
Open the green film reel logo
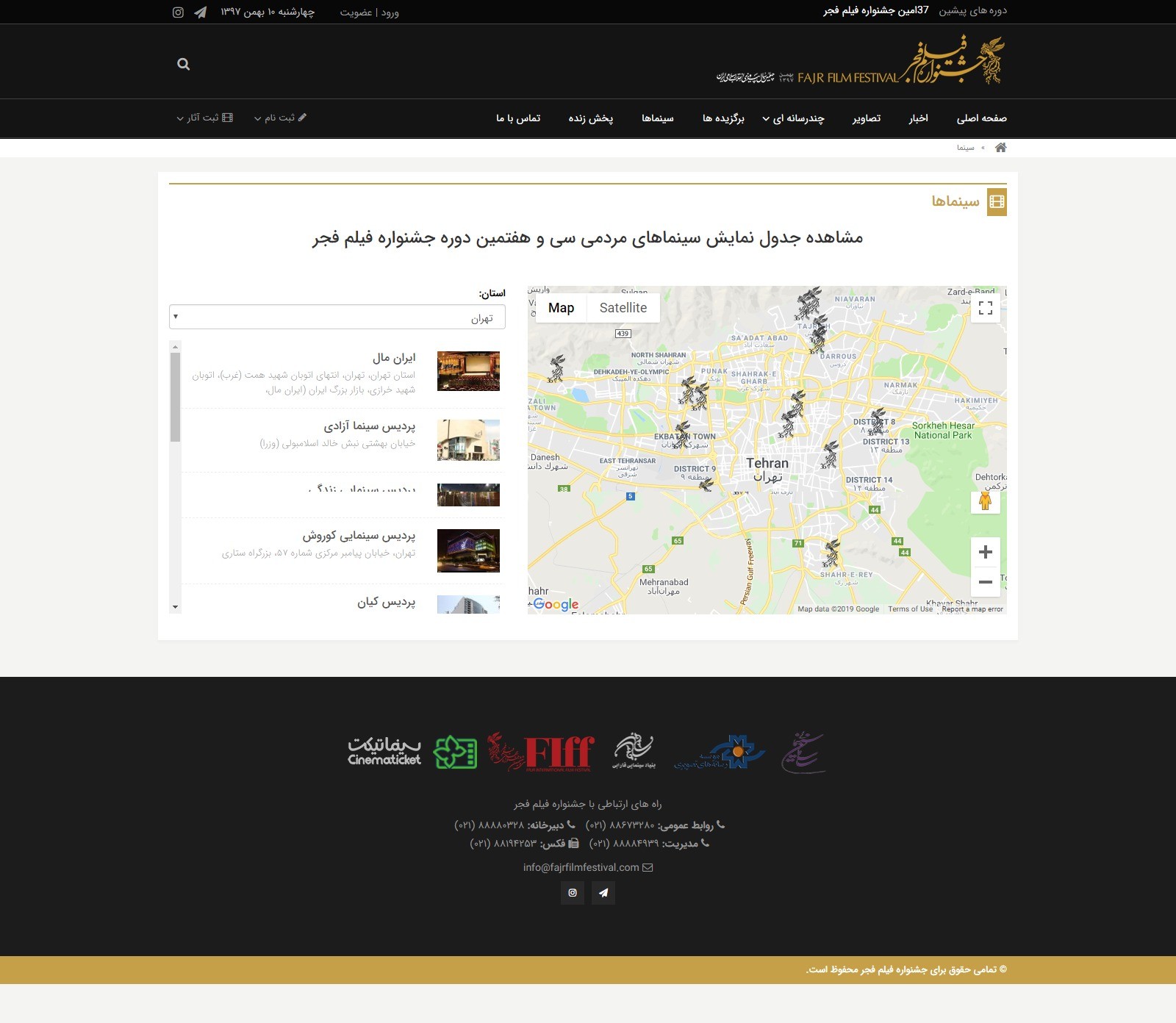click(x=455, y=752)
